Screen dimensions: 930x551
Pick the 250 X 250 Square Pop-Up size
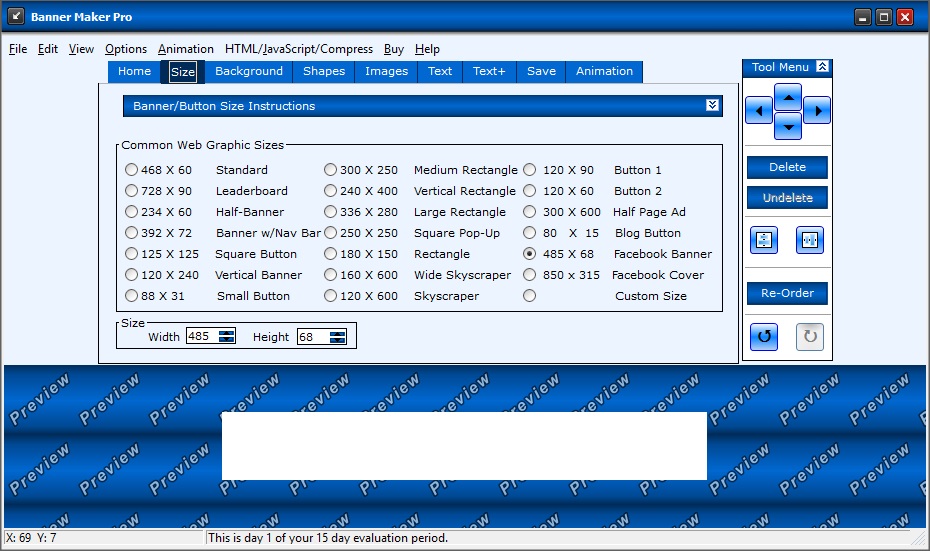pyautogui.click(x=330, y=232)
